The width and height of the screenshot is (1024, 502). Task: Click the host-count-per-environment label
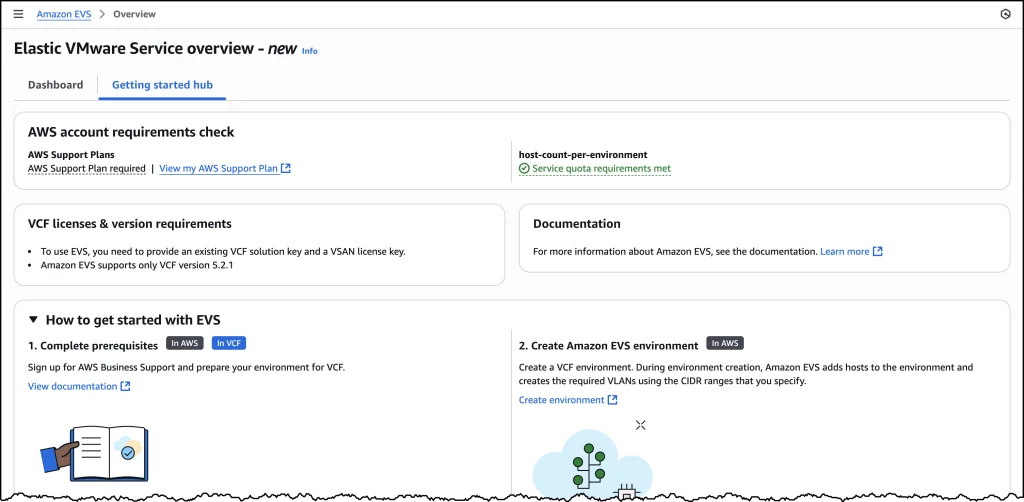click(583, 155)
